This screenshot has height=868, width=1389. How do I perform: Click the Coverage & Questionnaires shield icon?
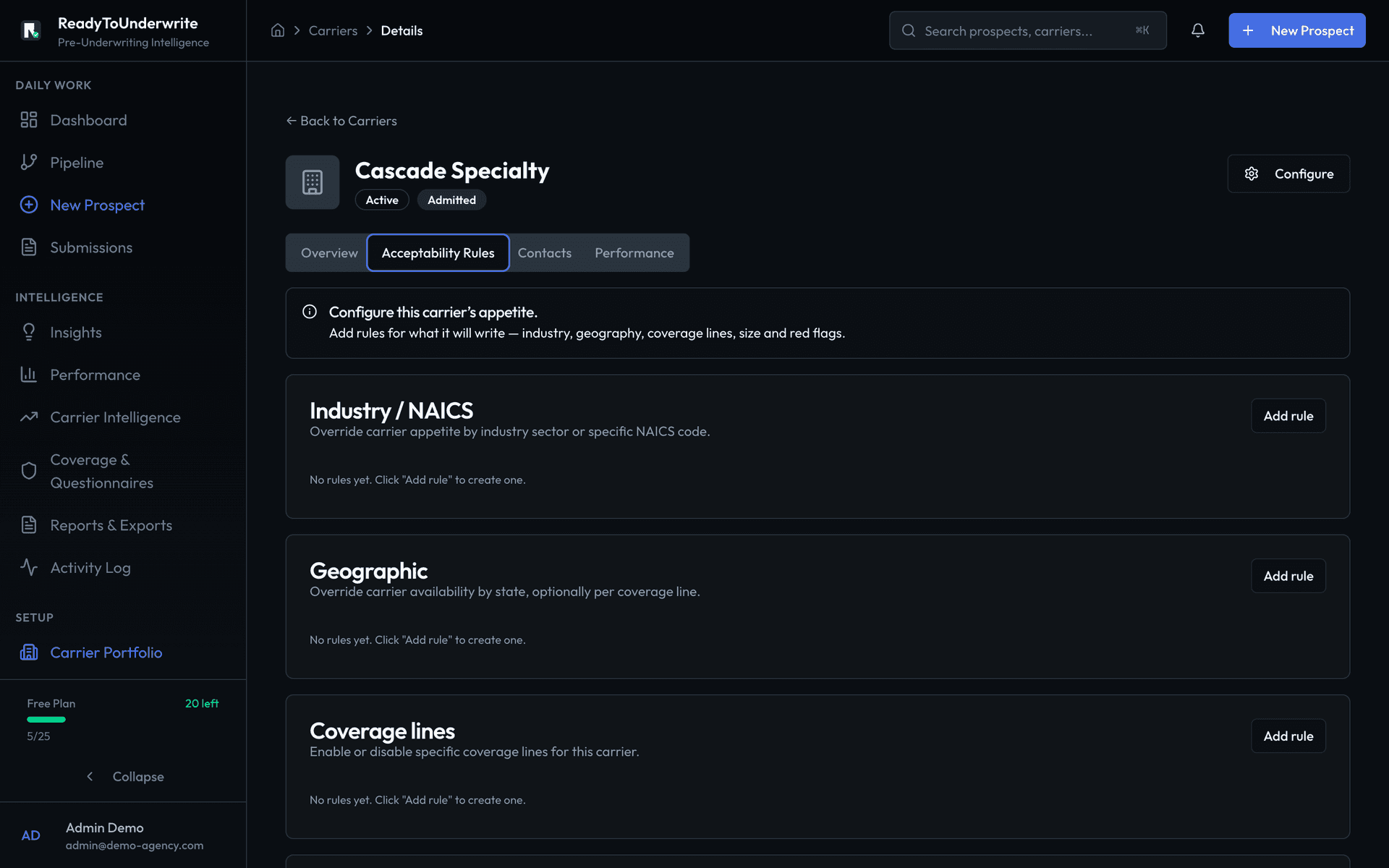[x=29, y=471]
